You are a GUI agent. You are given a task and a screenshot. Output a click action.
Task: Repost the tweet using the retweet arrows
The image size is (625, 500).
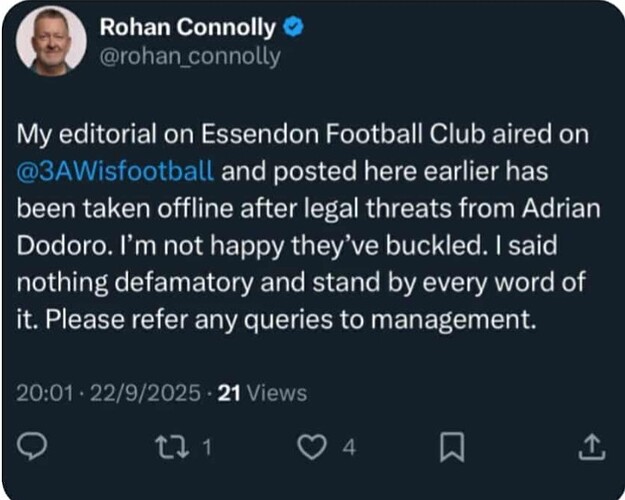[x=171, y=447]
